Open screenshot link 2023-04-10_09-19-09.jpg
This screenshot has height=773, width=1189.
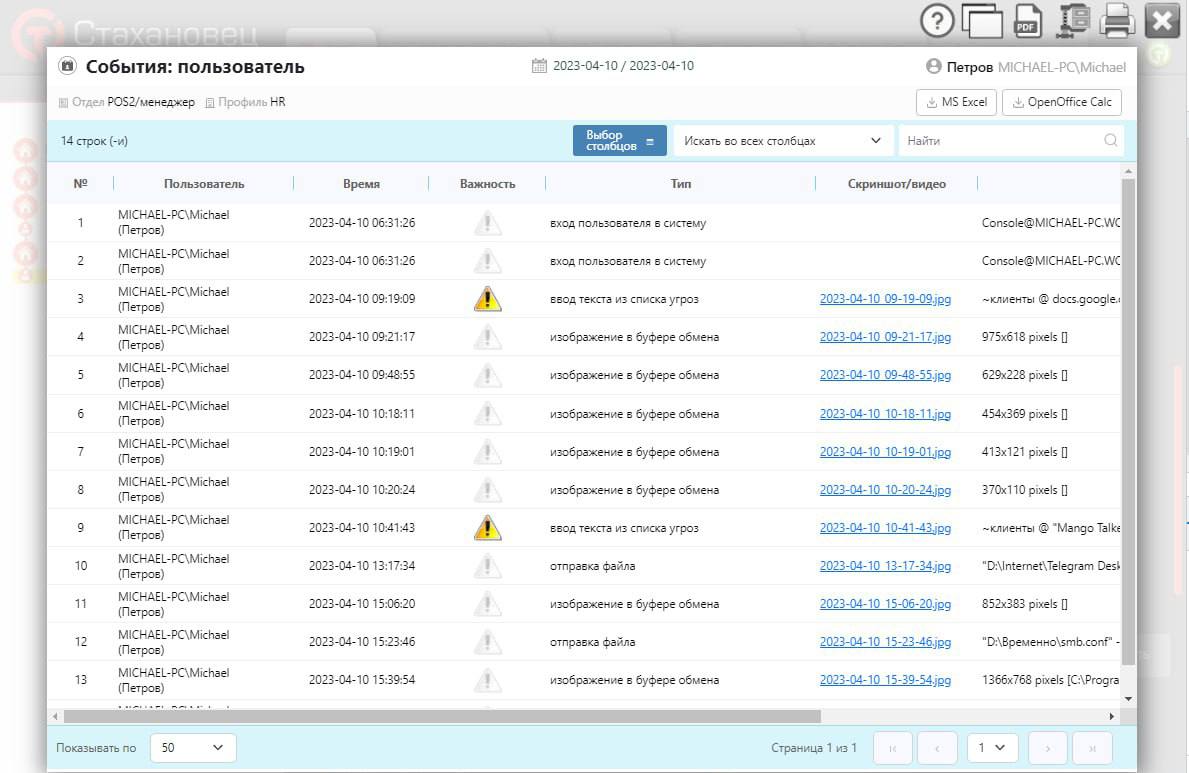[x=885, y=299]
